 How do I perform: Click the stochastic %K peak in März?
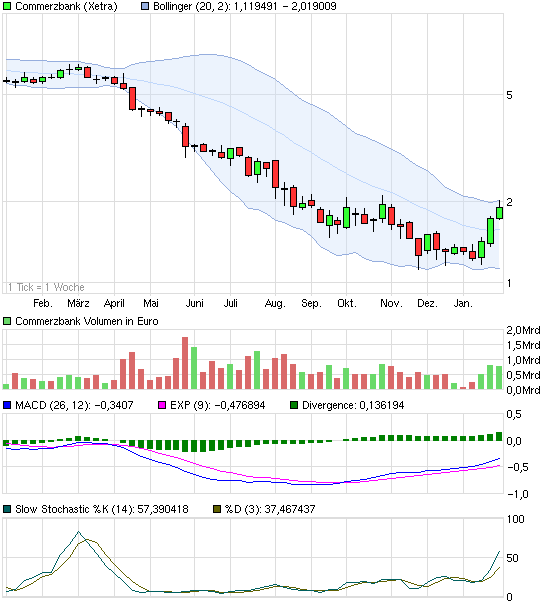pos(78,532)
